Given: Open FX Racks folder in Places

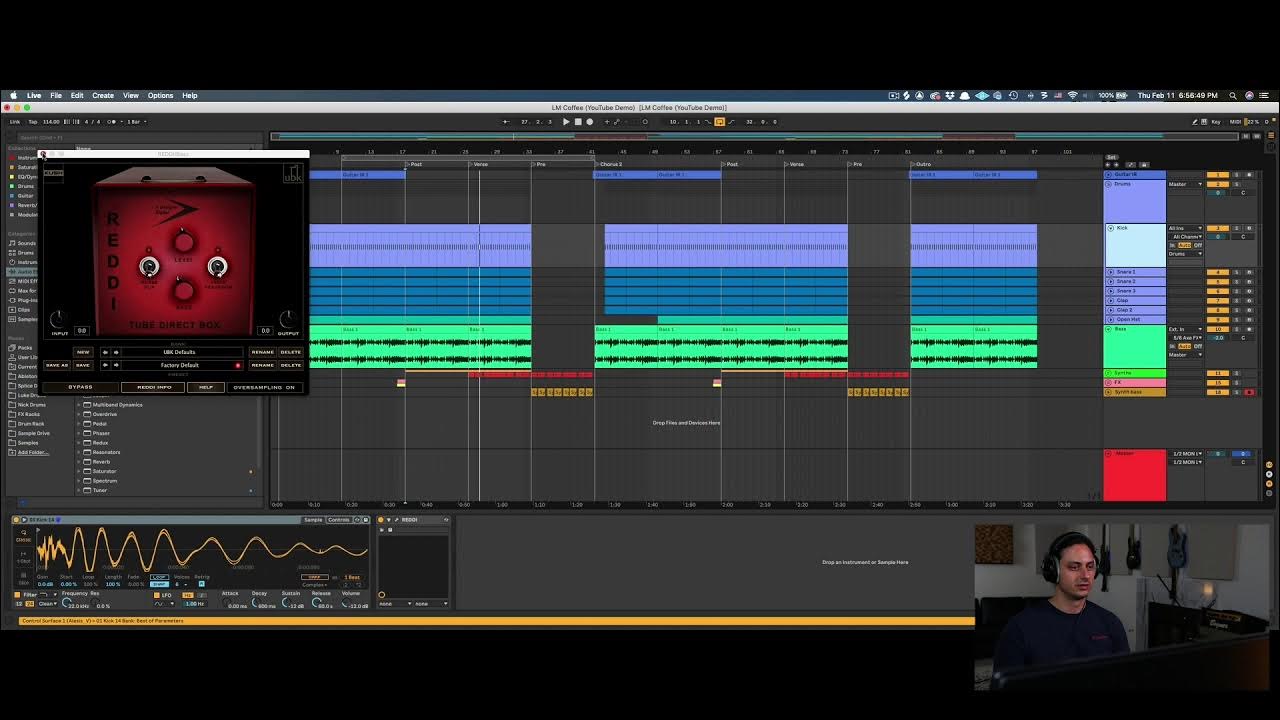Looking at the screenshot, I should pos(28,414).
